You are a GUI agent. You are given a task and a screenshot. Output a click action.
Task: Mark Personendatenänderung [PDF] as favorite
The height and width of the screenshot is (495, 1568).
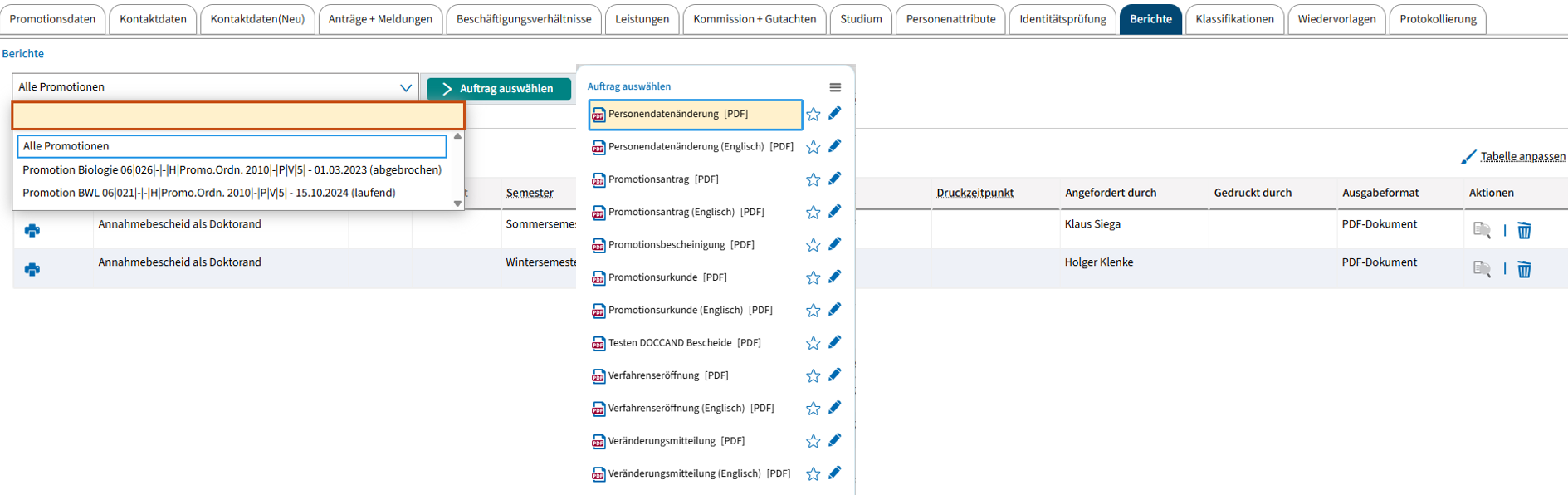[813, 115]
